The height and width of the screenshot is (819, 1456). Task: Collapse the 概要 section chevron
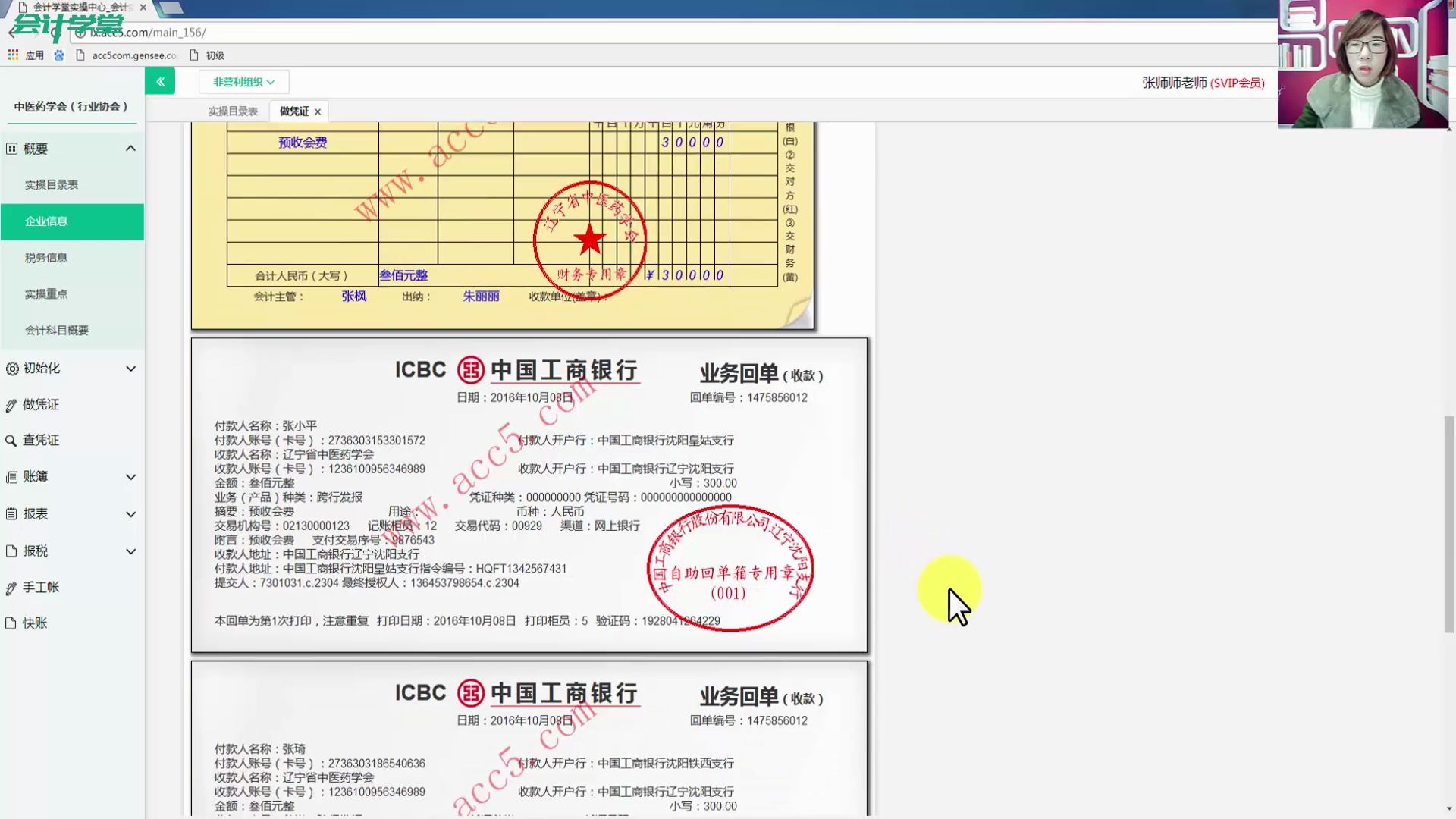pyautogui.click(x=130, y=149)
